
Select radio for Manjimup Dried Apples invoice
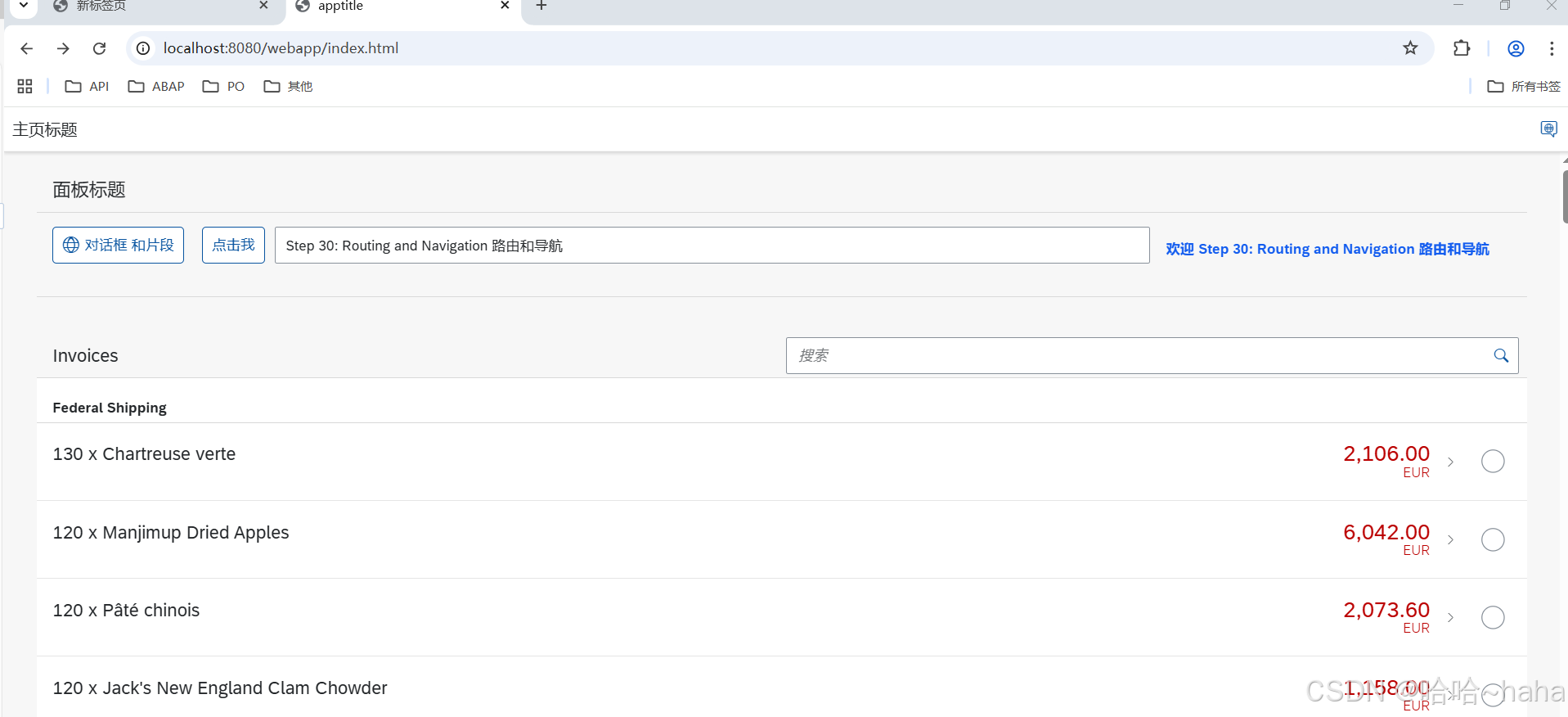pos(1493,540)
